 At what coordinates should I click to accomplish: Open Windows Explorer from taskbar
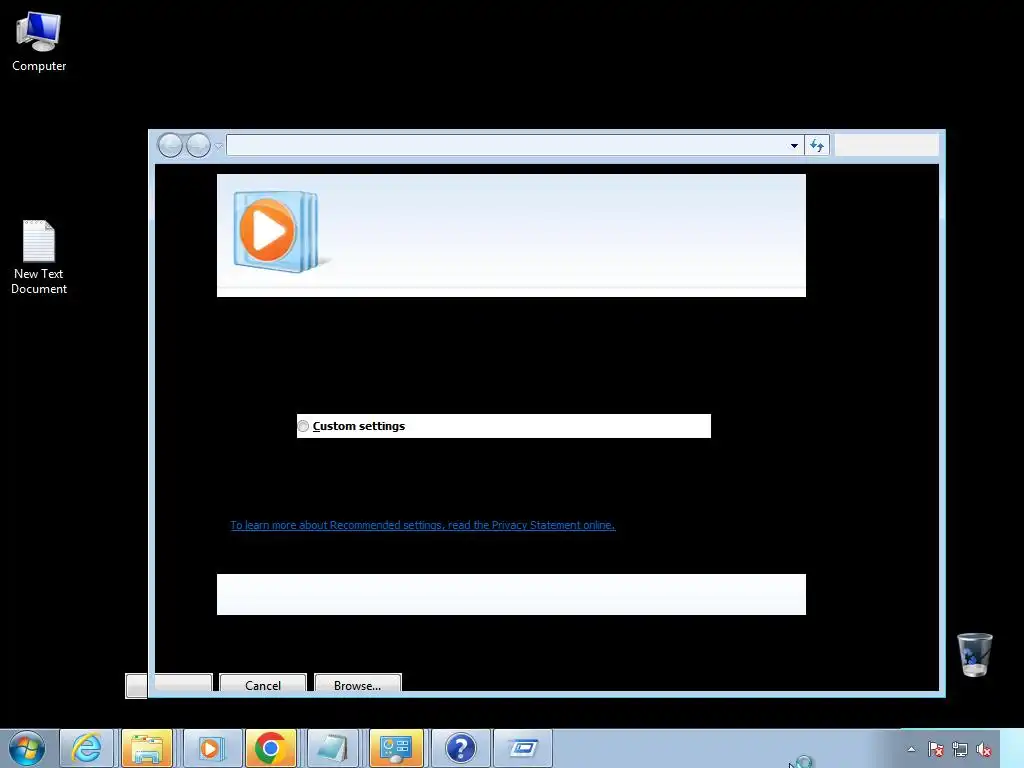pyautogui.click(x=147, y=748)
